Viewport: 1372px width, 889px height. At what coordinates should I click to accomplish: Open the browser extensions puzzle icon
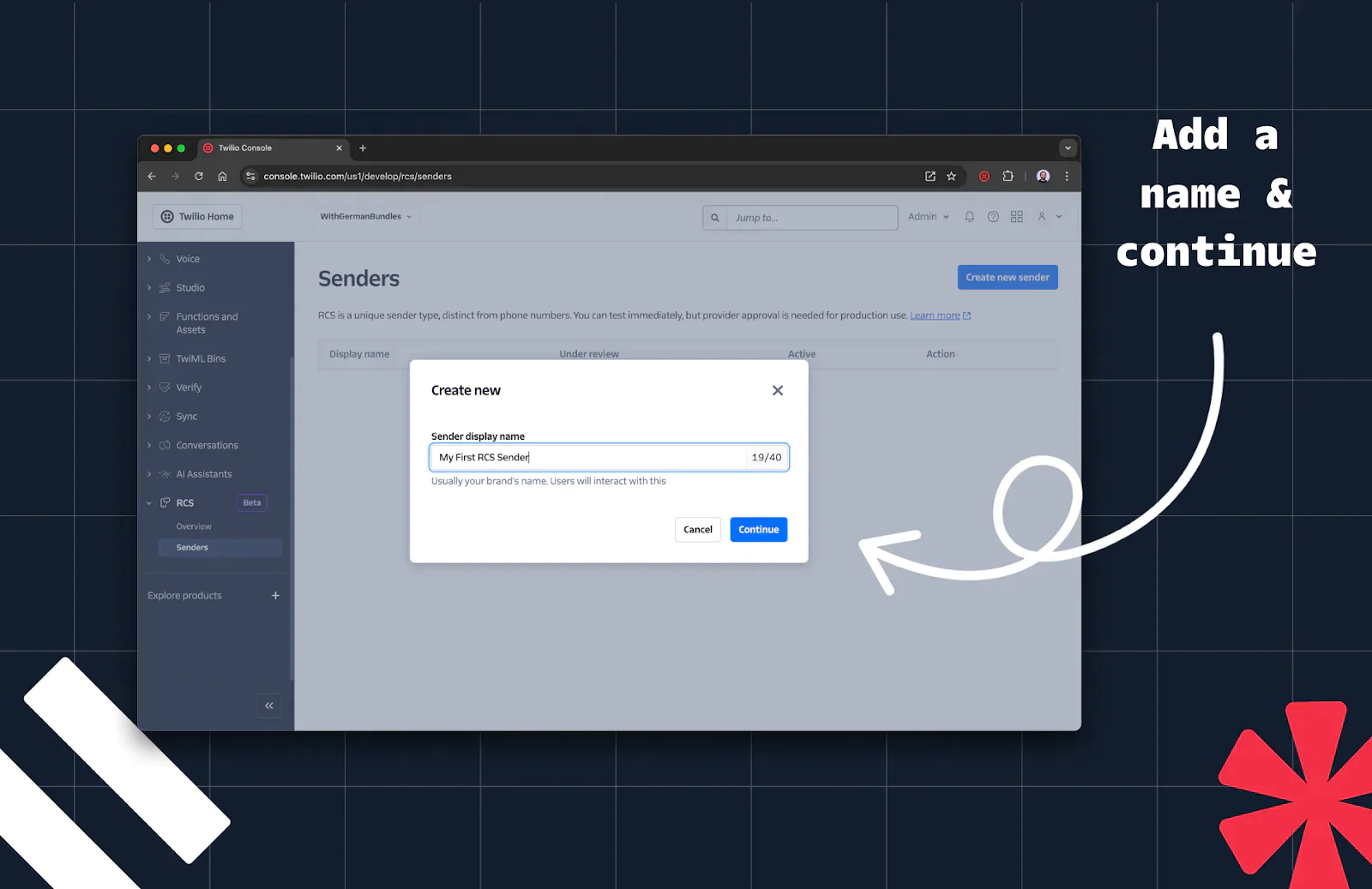[x=1008, y=177]
